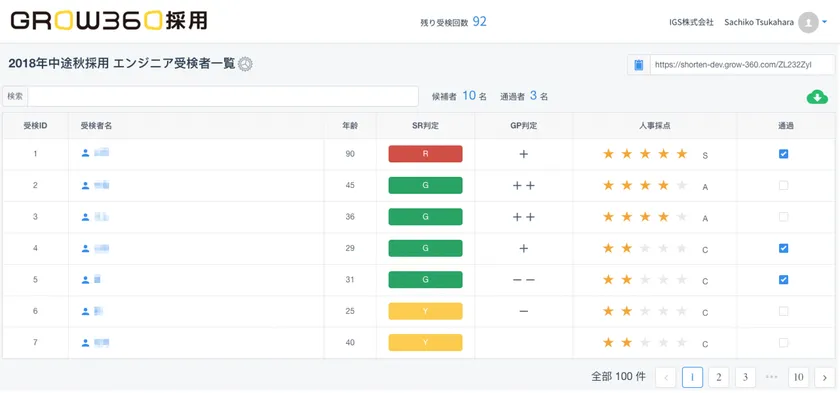Check the pass checkbox for ID 2
Viewport: 840px width, 393px height.
point(783,186)
